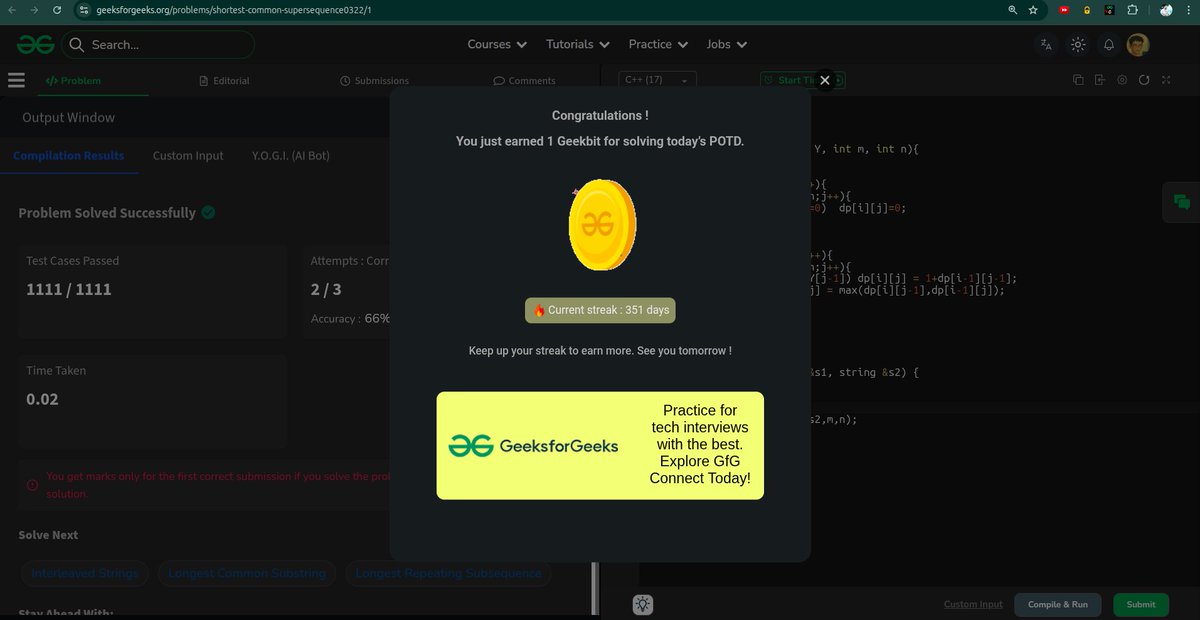Click the GeeksforGeeks logo in header
This screenshot has height=620, width=1200.
(x=34, y=44)
